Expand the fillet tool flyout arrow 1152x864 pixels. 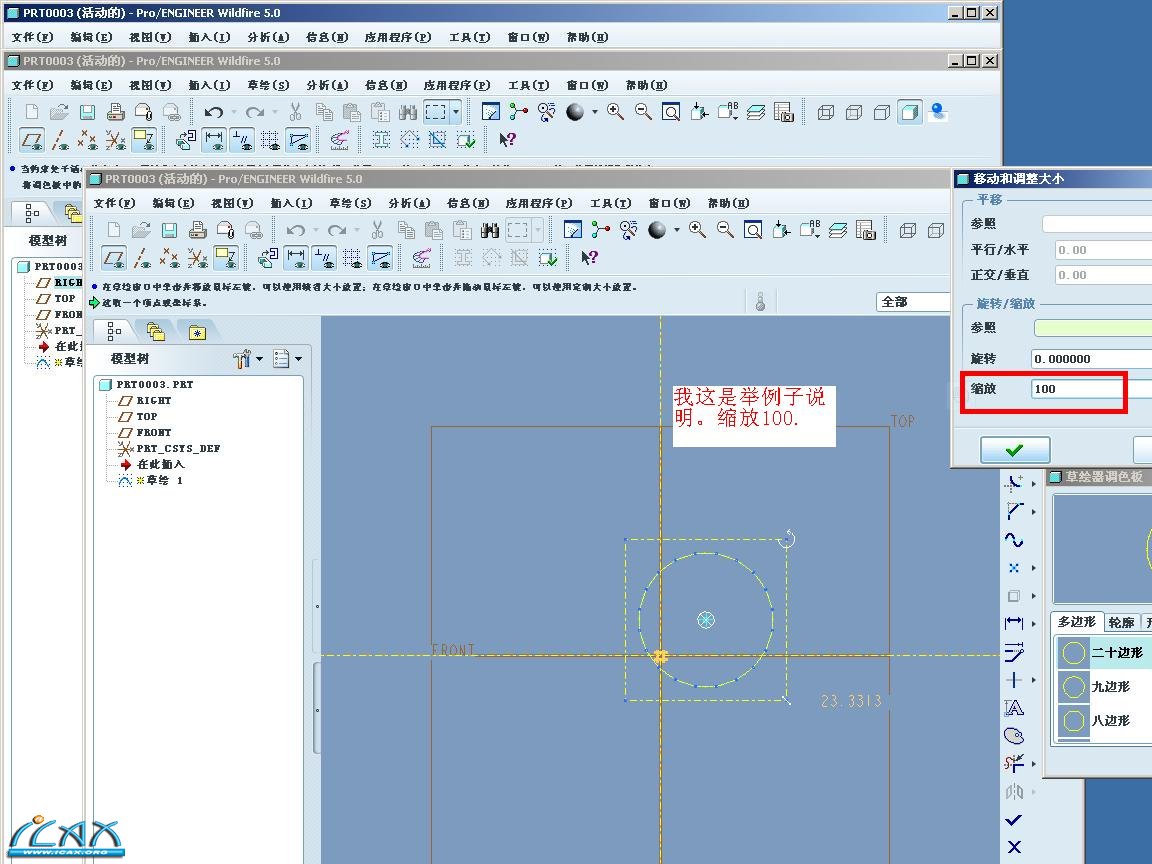click(1034, 483)
